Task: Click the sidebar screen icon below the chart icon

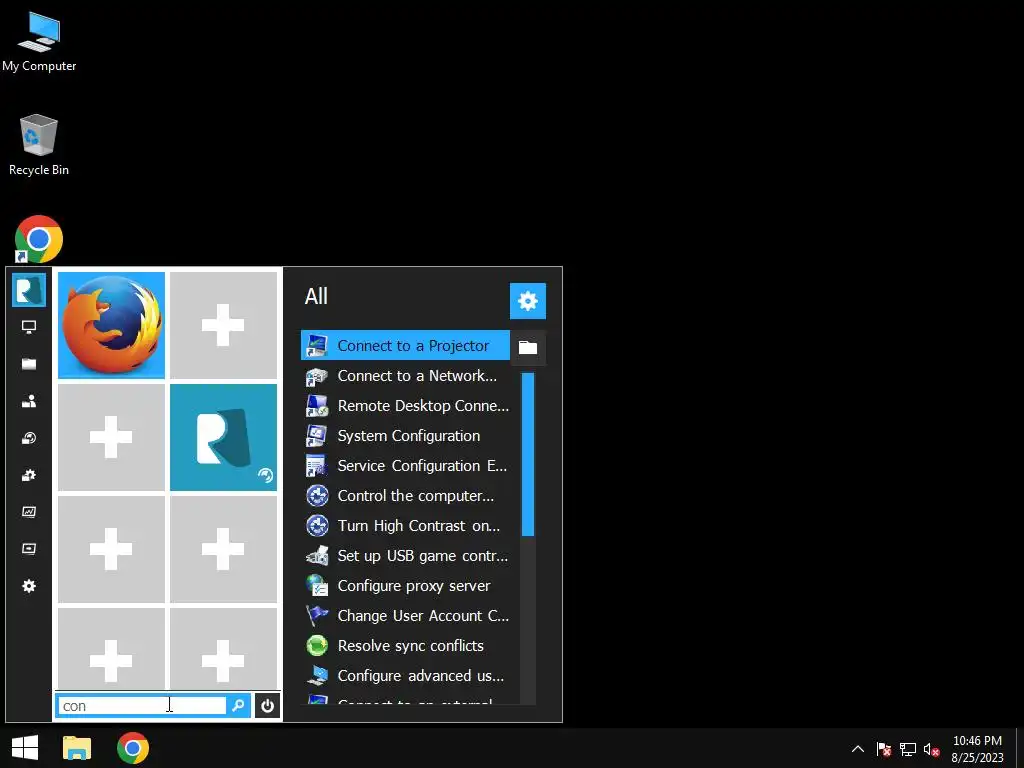Action: pos(29,549)
